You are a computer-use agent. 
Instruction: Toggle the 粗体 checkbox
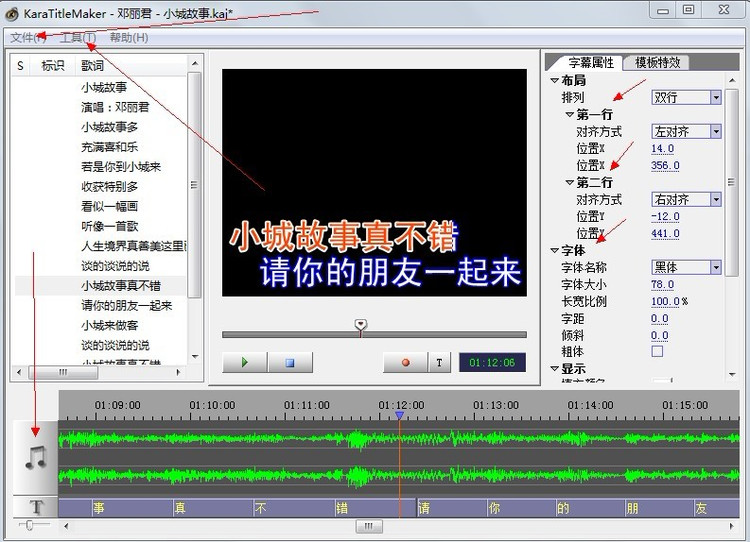(x=657, y=351)
